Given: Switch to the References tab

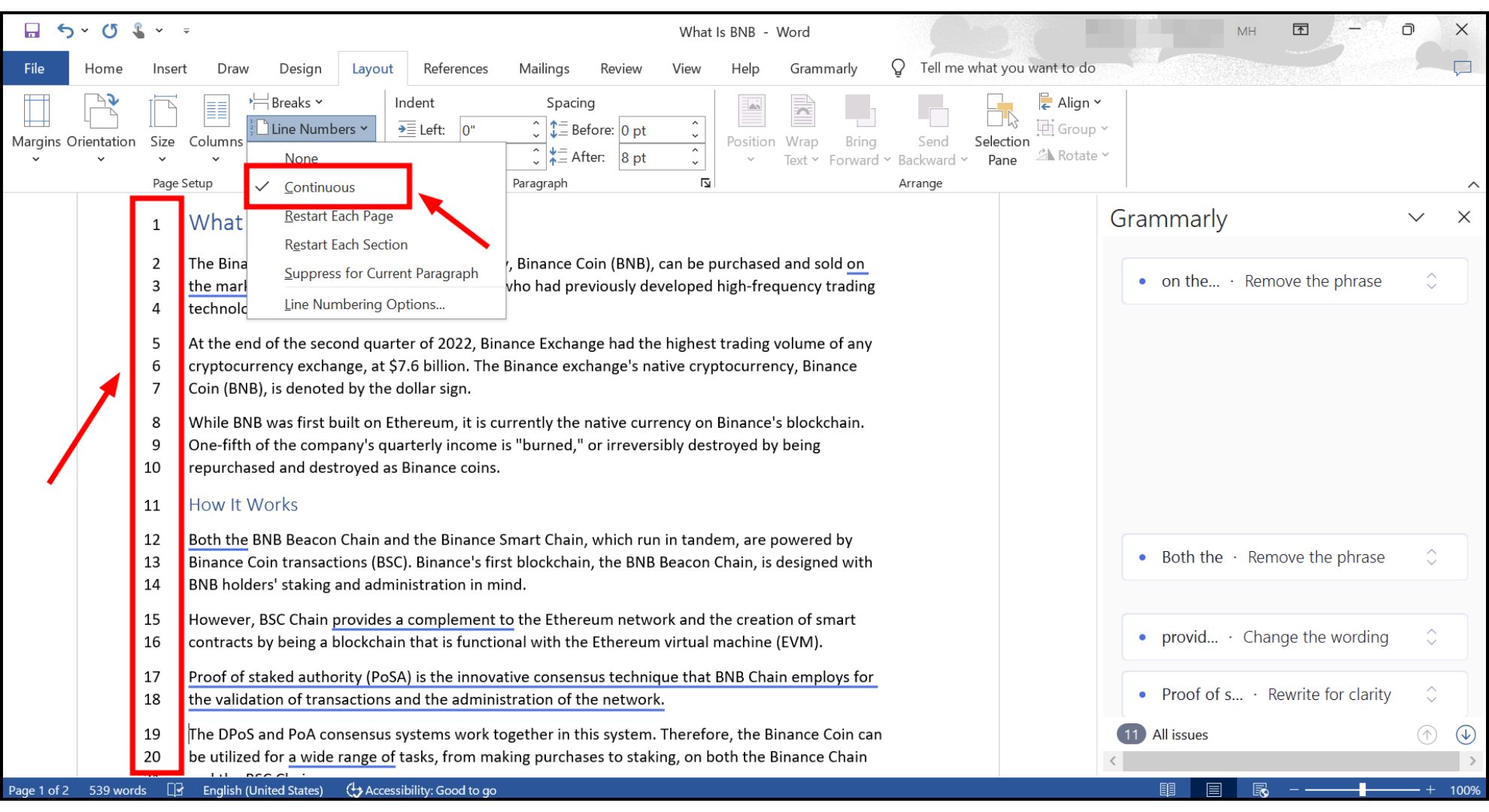Looking at the screenshot, I should [x=455, y=68].
